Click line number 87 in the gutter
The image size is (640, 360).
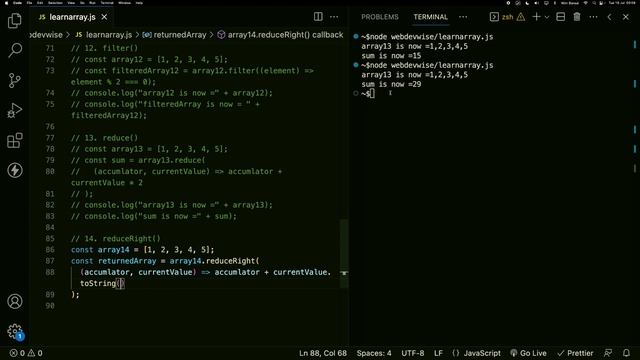50,261
